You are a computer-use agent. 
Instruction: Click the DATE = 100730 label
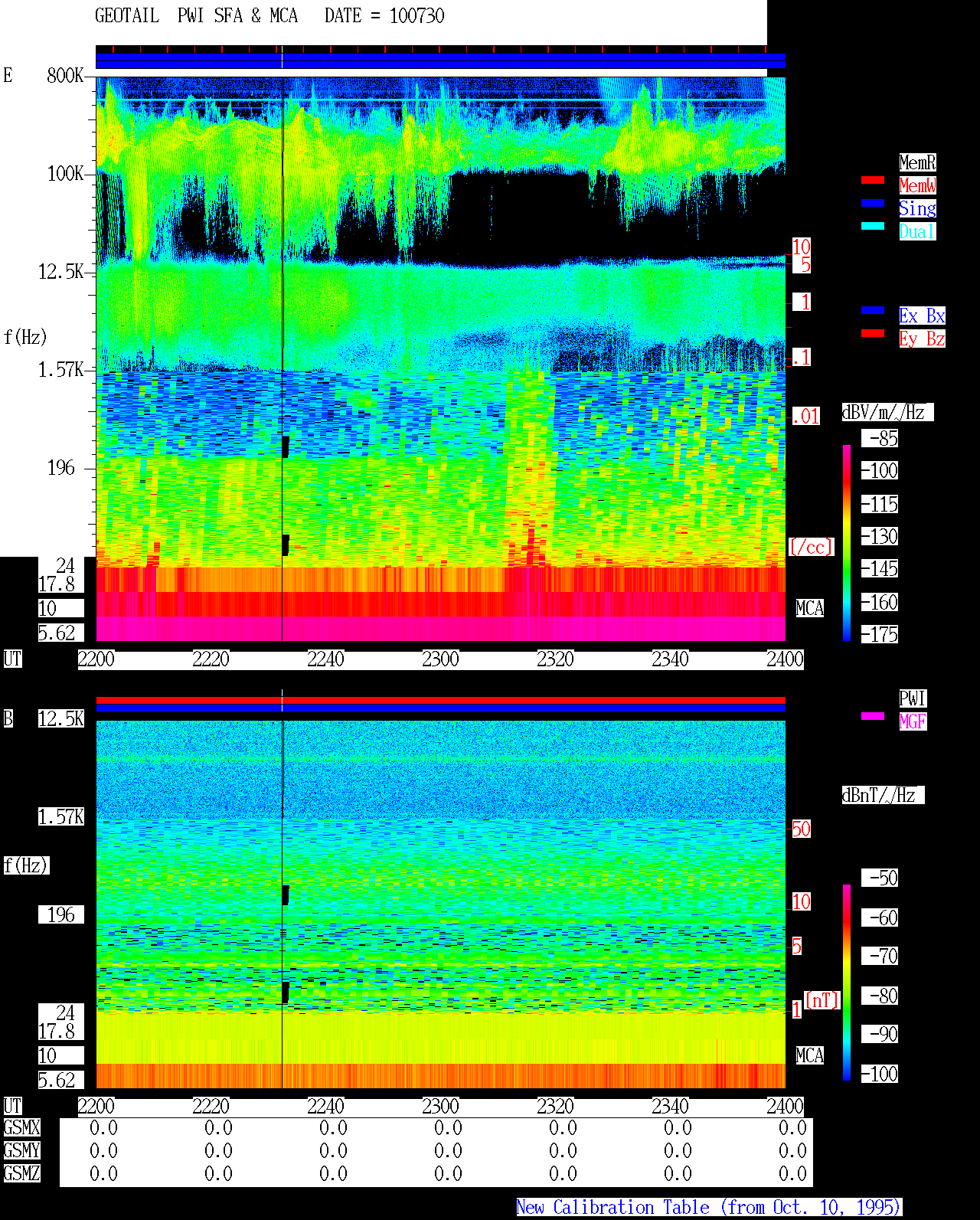click(x=384, y=16)
